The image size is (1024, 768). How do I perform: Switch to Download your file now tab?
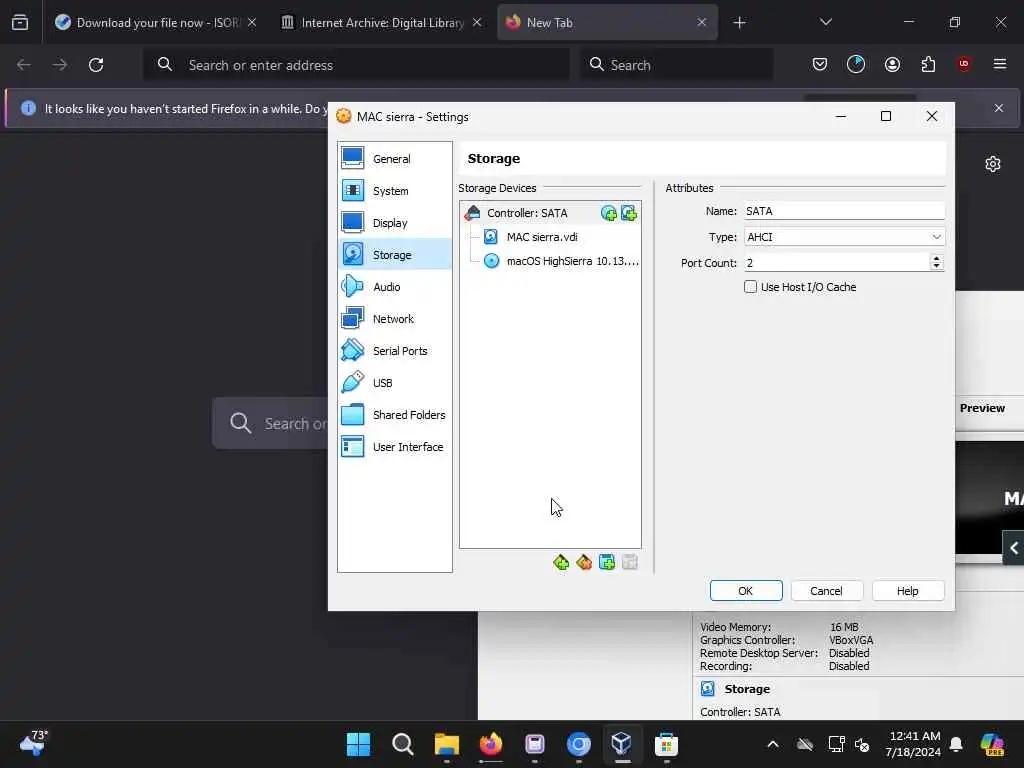click(155, 22)
